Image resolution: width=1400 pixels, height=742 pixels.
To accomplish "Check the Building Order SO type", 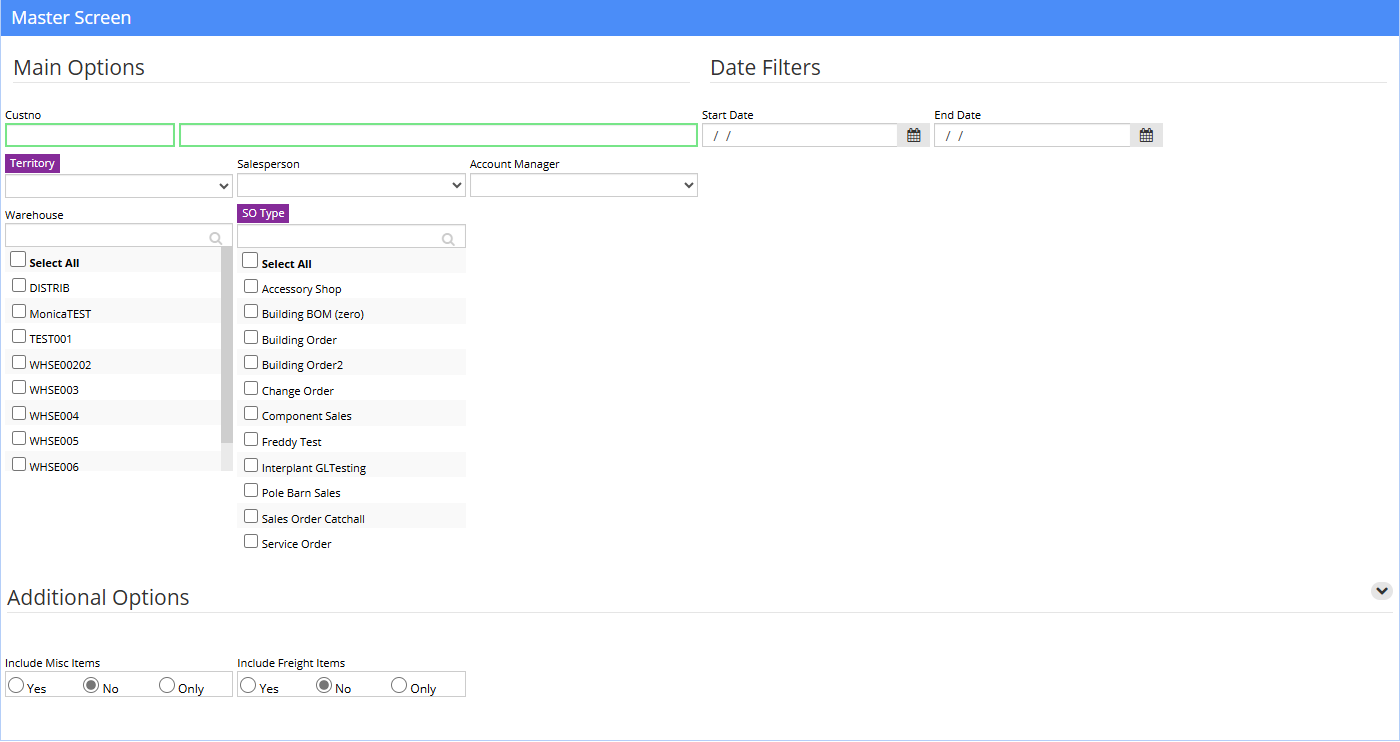I will (251, 337).
